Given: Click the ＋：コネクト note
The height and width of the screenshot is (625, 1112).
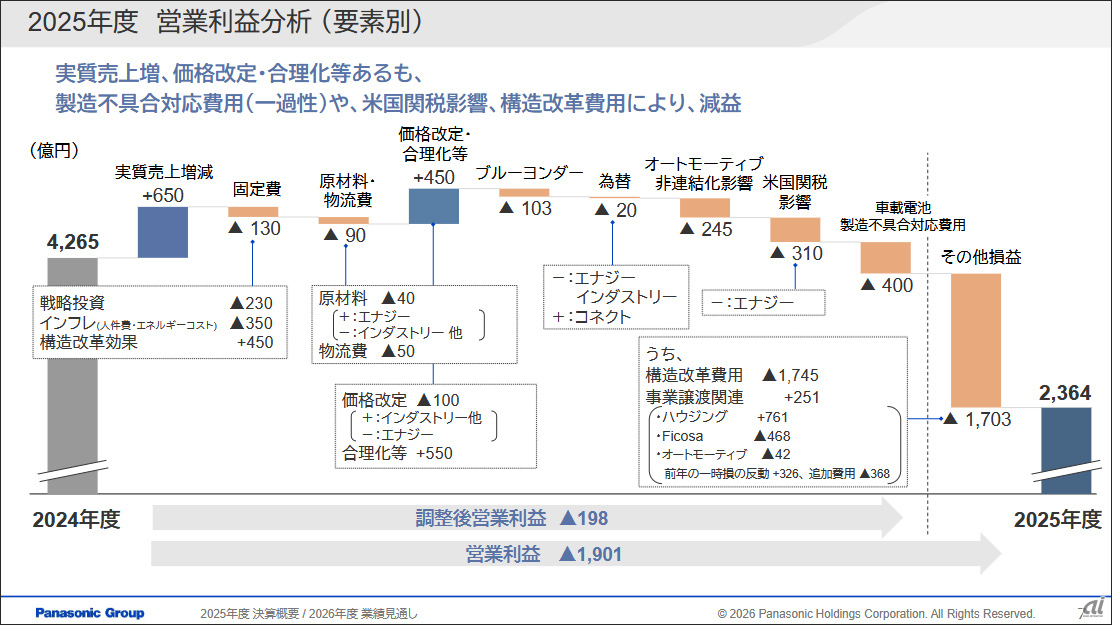Looking at the screenshot, I should pos(591,317).
